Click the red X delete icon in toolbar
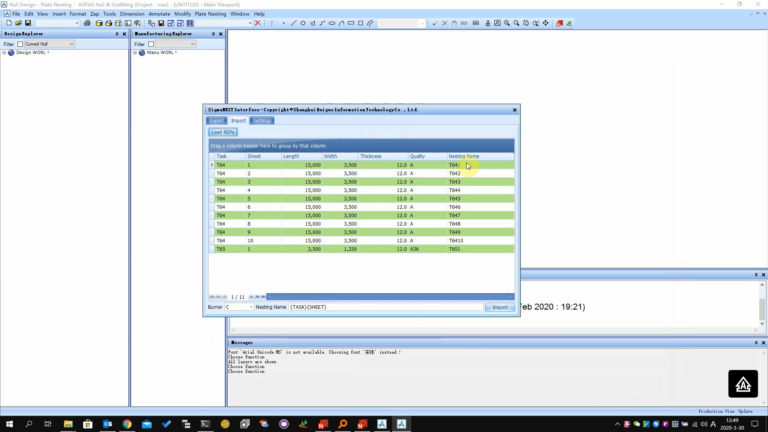Viewport: 768px width, 432px height. [258, 23]
